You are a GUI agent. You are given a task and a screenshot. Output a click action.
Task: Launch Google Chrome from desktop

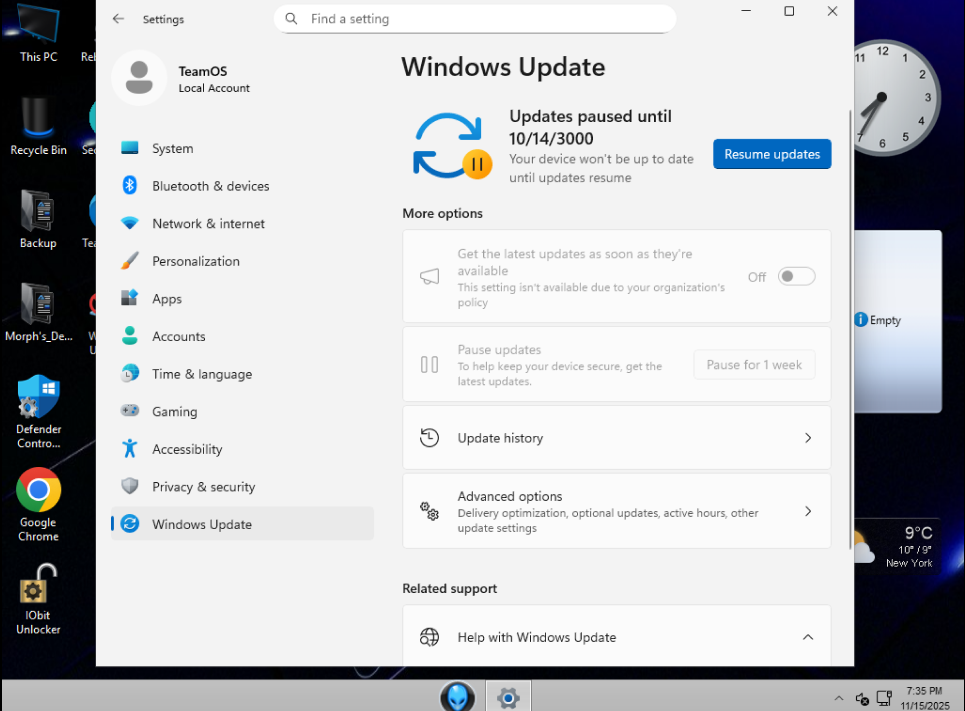point(38,505)
